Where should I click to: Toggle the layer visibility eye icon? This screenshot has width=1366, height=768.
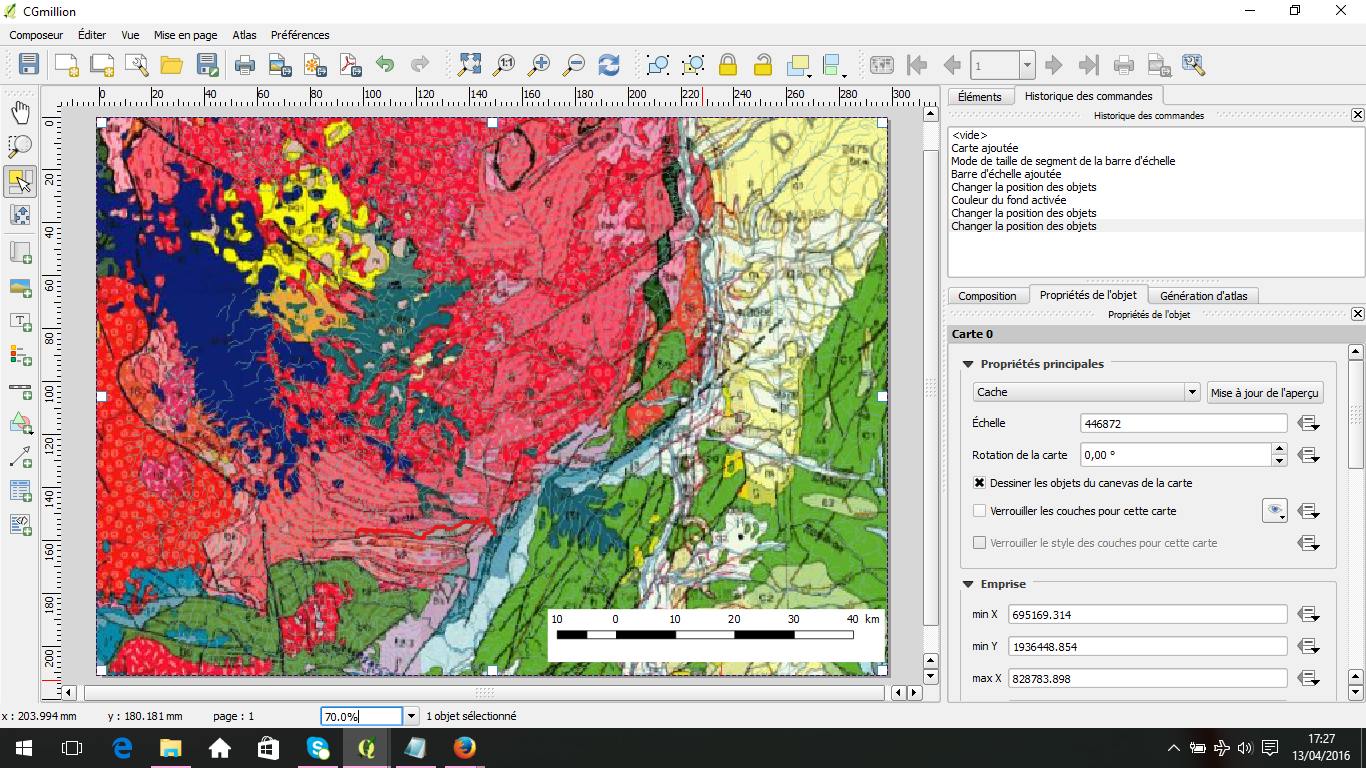(1274, 511)
